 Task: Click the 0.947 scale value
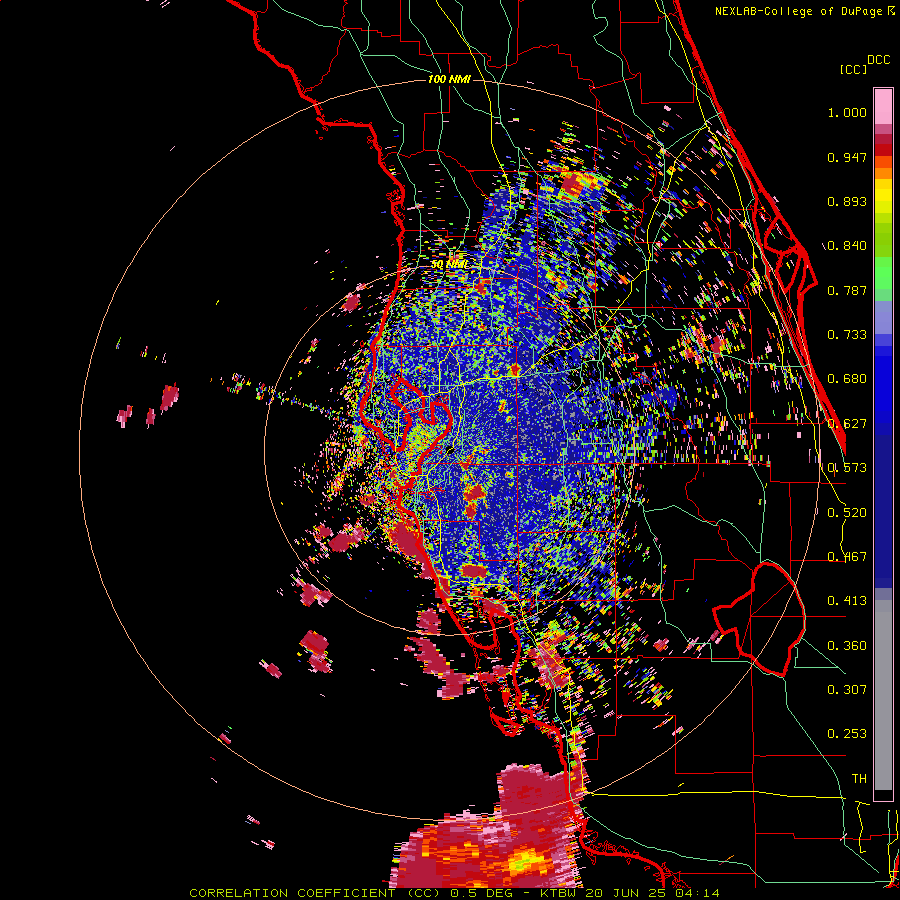847,157
